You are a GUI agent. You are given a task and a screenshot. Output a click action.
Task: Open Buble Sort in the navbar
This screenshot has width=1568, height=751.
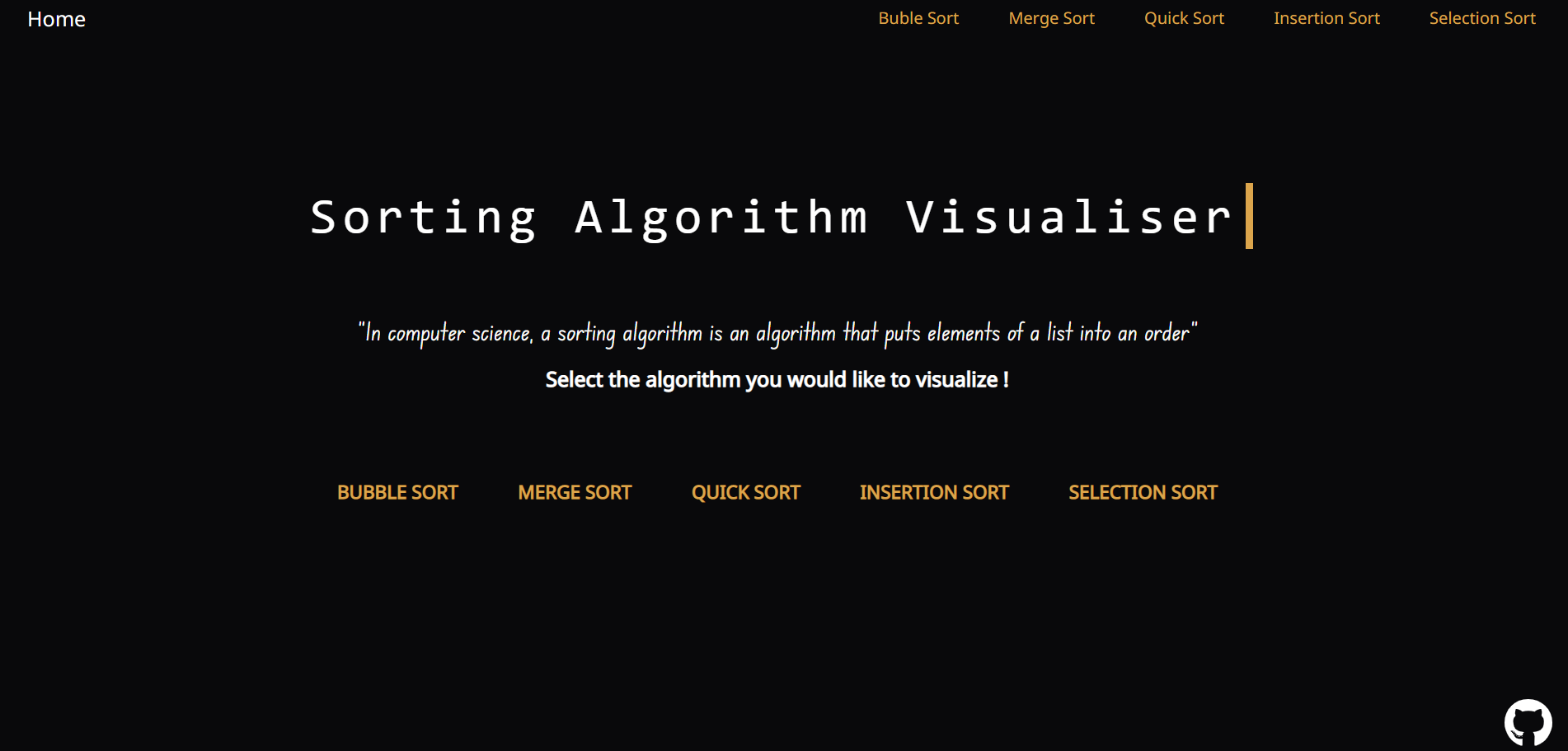click(918, 18)
